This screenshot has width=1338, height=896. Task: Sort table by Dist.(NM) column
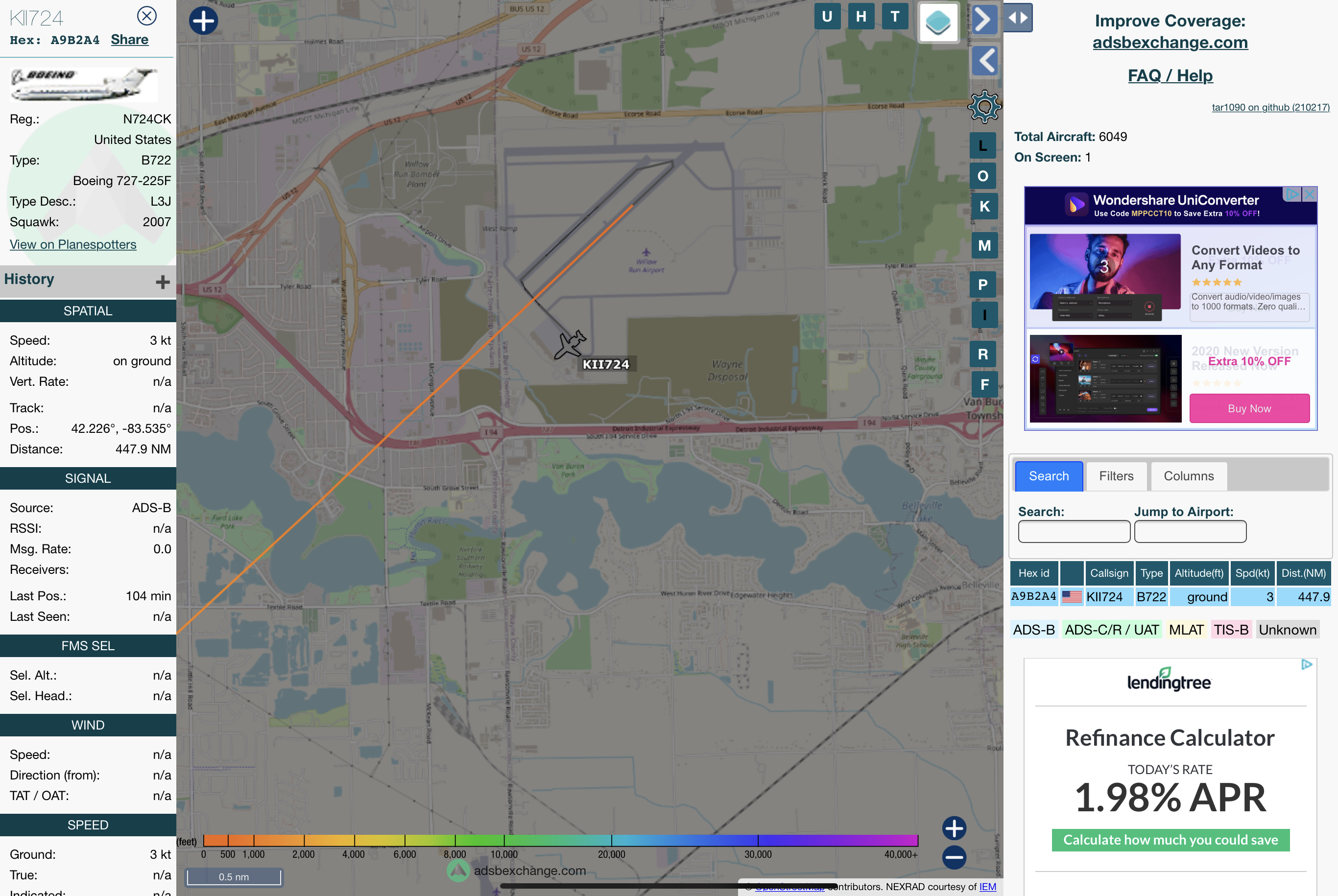pyautogui.click(x=1303, y=573)
